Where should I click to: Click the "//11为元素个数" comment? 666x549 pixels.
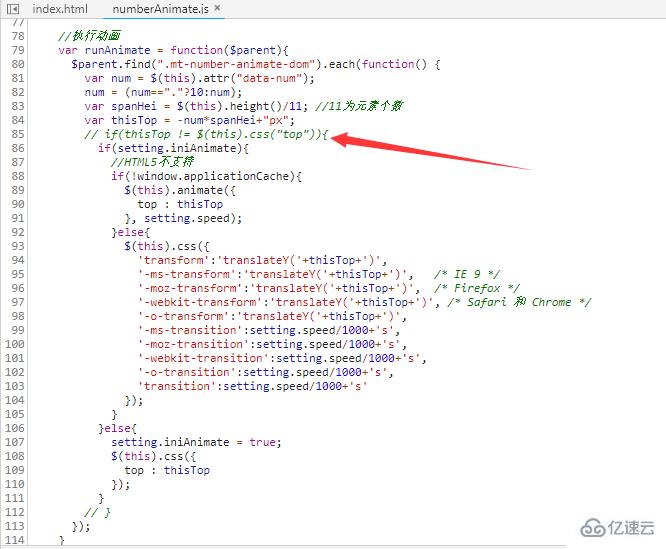359,106
